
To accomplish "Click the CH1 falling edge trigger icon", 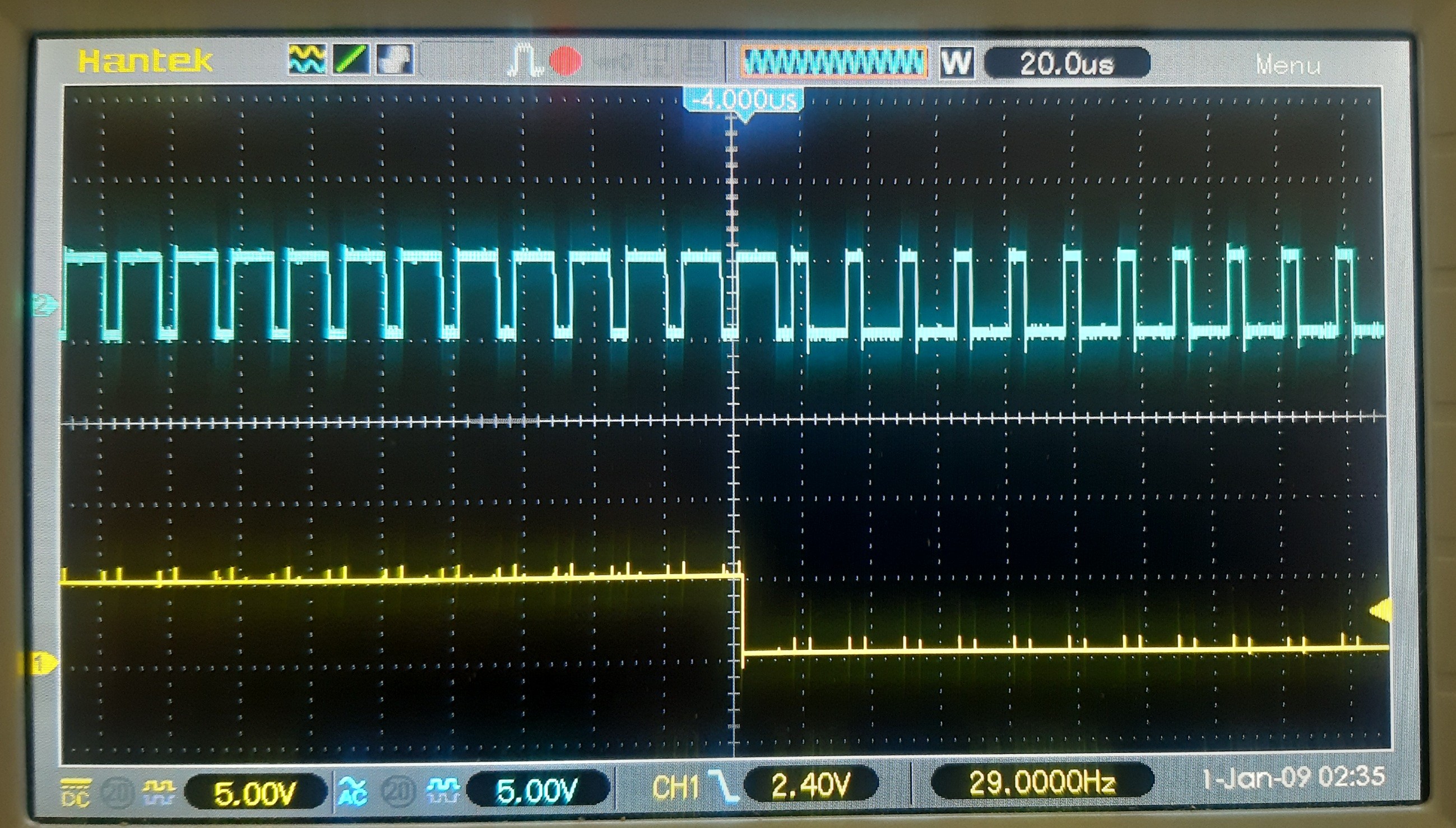I will (722, 788).
